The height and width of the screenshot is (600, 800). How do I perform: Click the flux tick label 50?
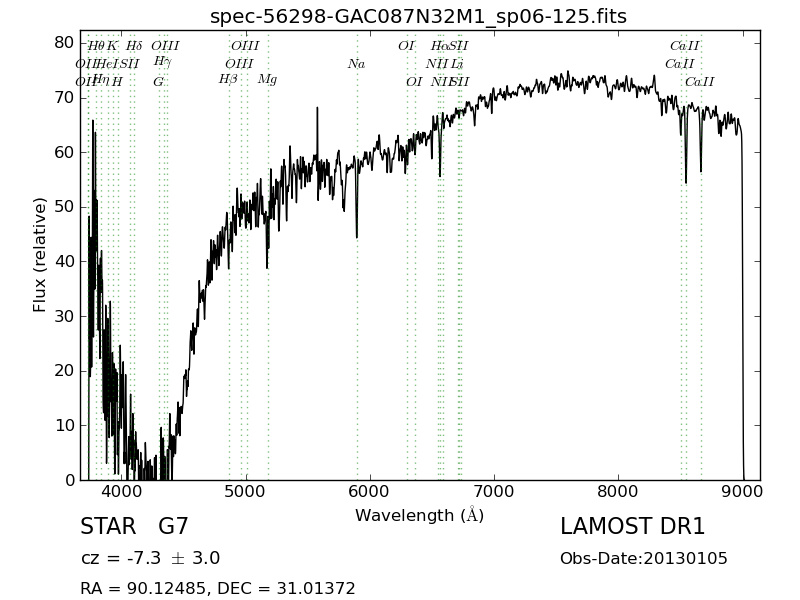[x=64, y=207]
